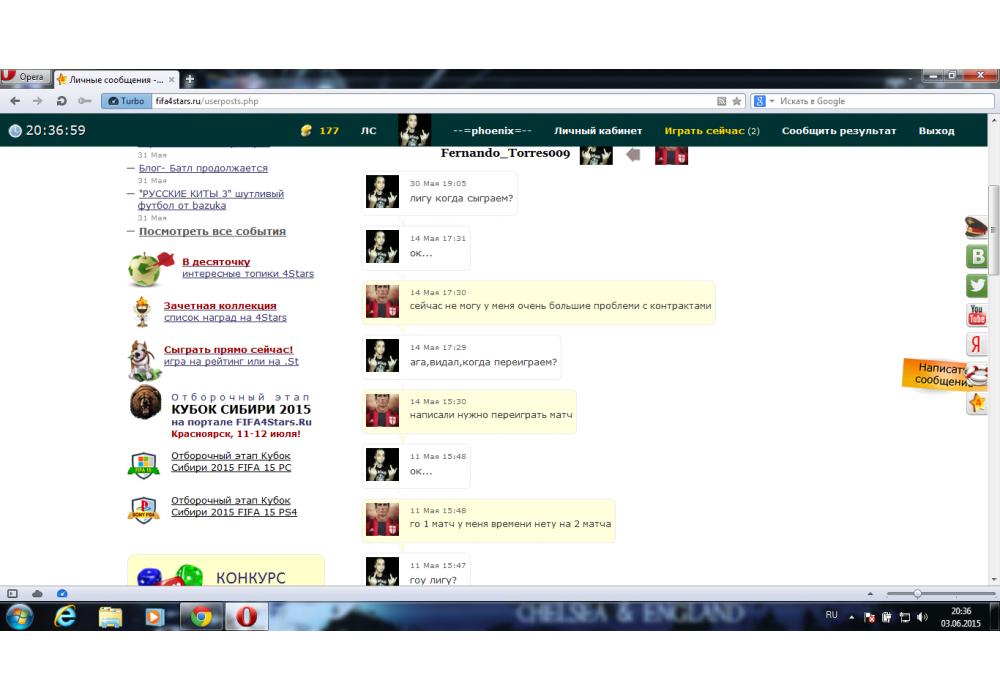Bookmark page with address bar star
1000x700 pixels.
pos(737,101)
